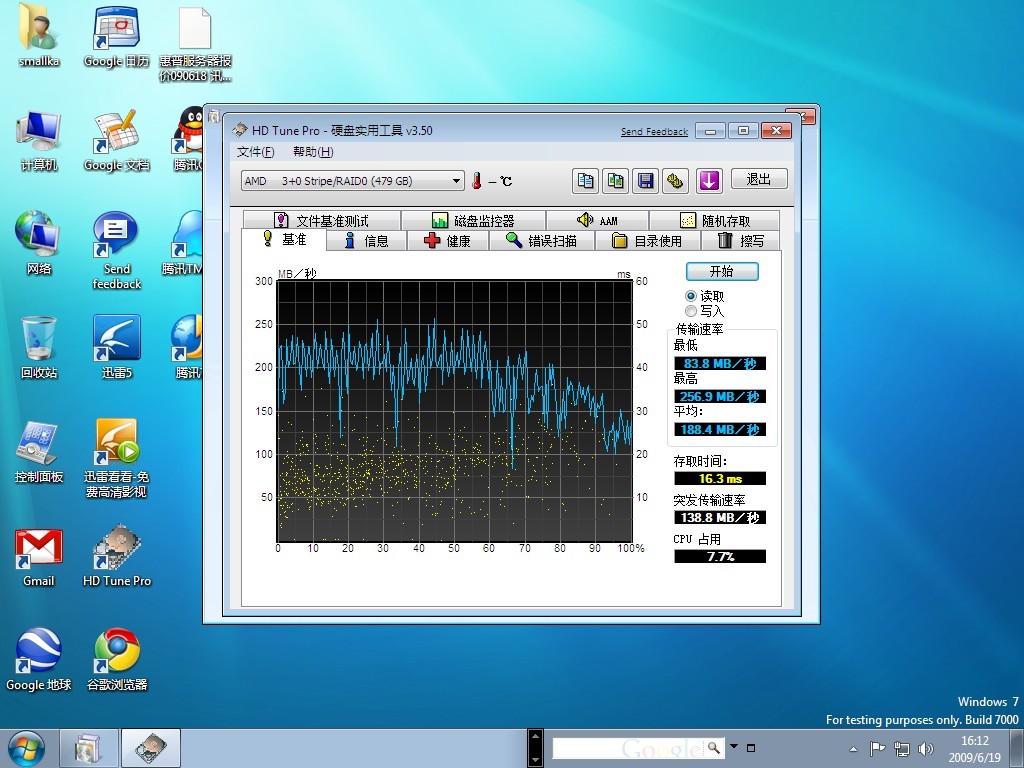This screenshot has height=768, width=1024.
Task: Select the 写入 (Write) radio button
Action: click(691, 311)
